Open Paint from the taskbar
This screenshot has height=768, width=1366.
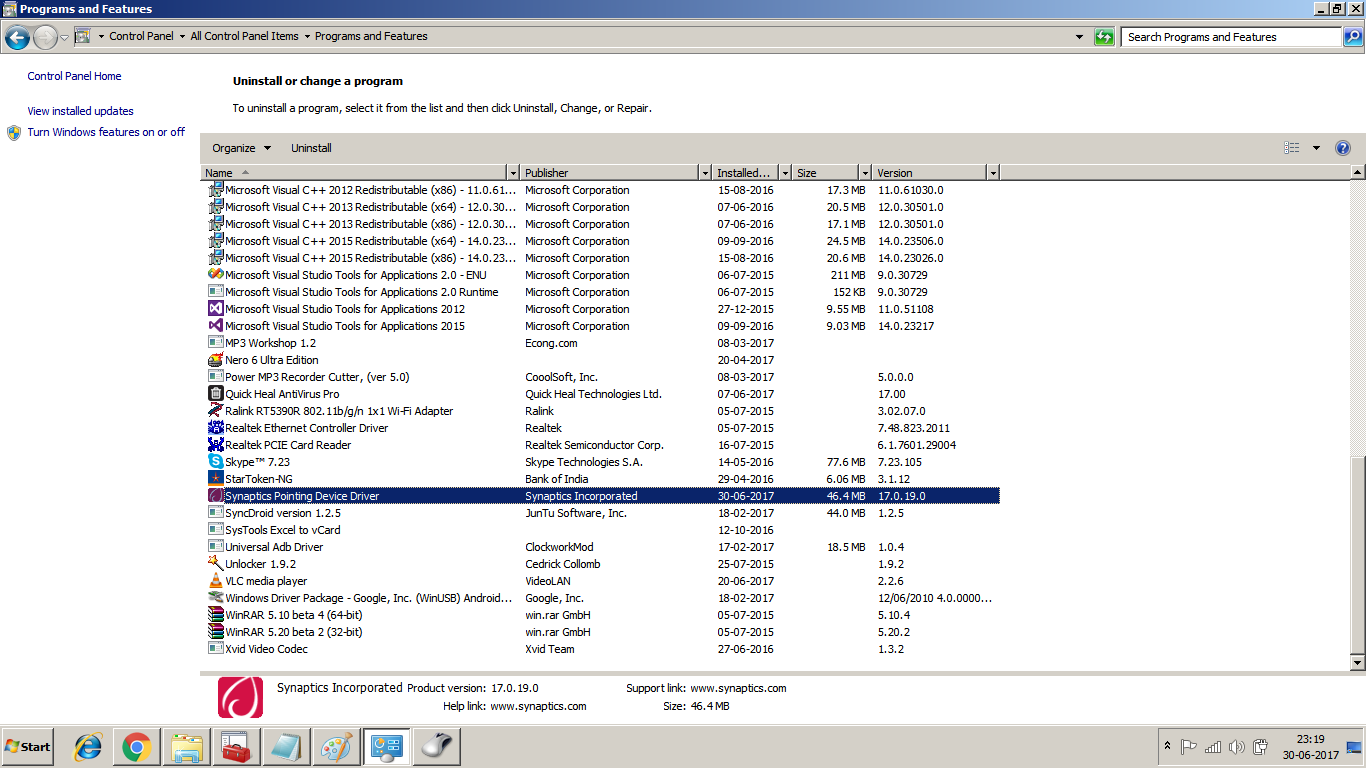[x=335, y=746]
